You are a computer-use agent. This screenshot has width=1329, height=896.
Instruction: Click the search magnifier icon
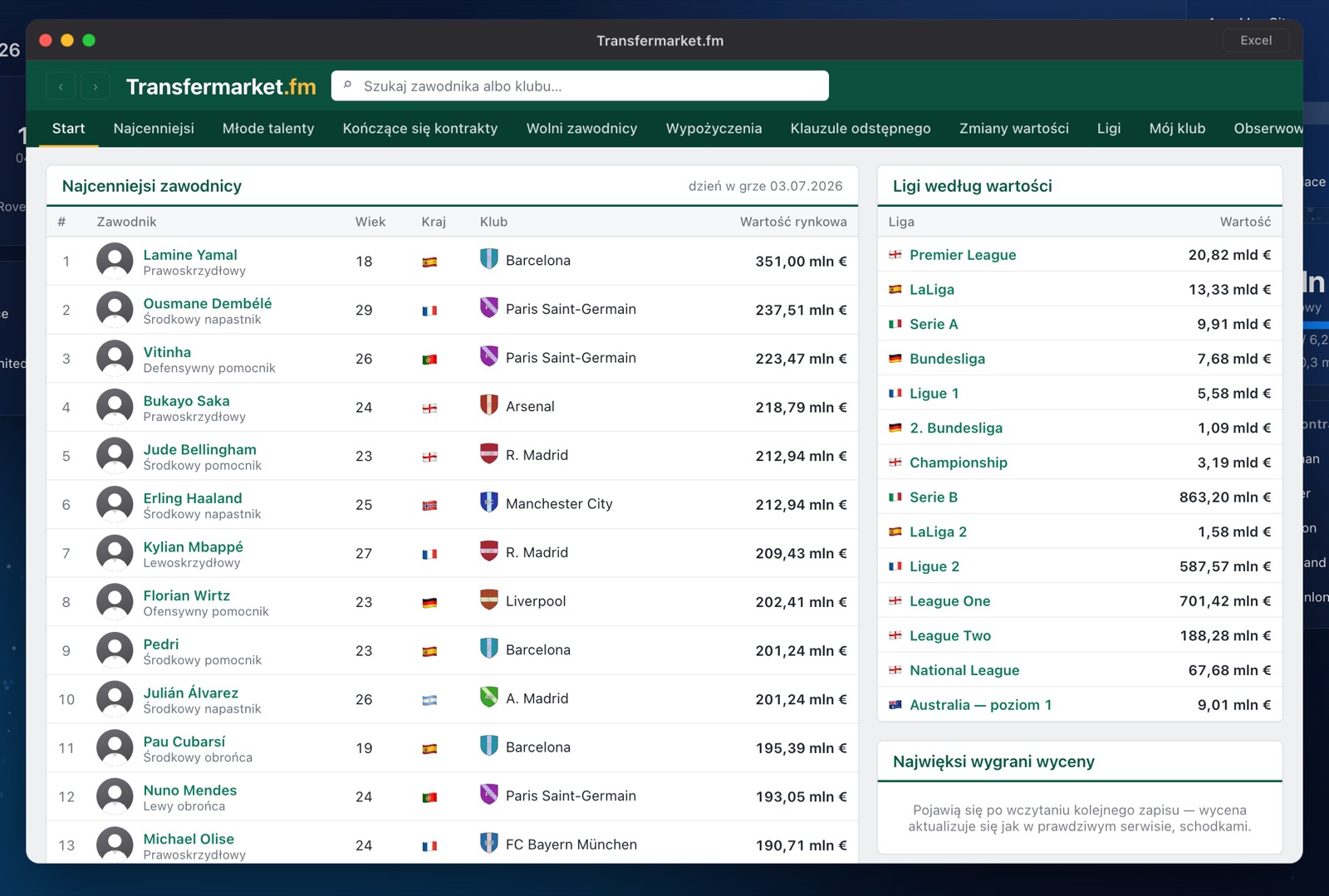tap(348, 86)
